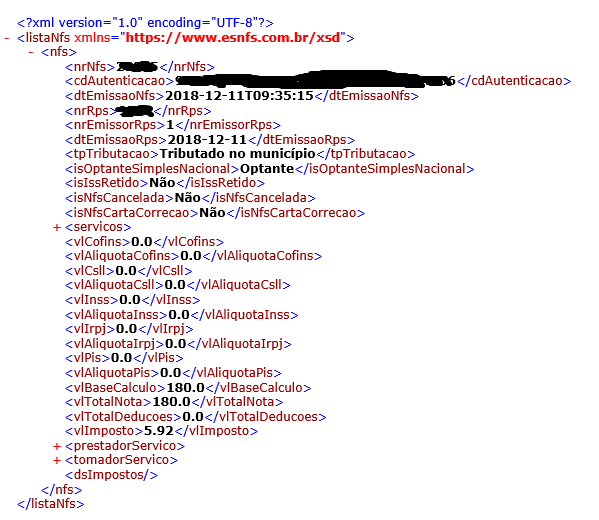Expand the tomadorServico node
The height and width of the screenshot is (520, 599).
(57, 460)
